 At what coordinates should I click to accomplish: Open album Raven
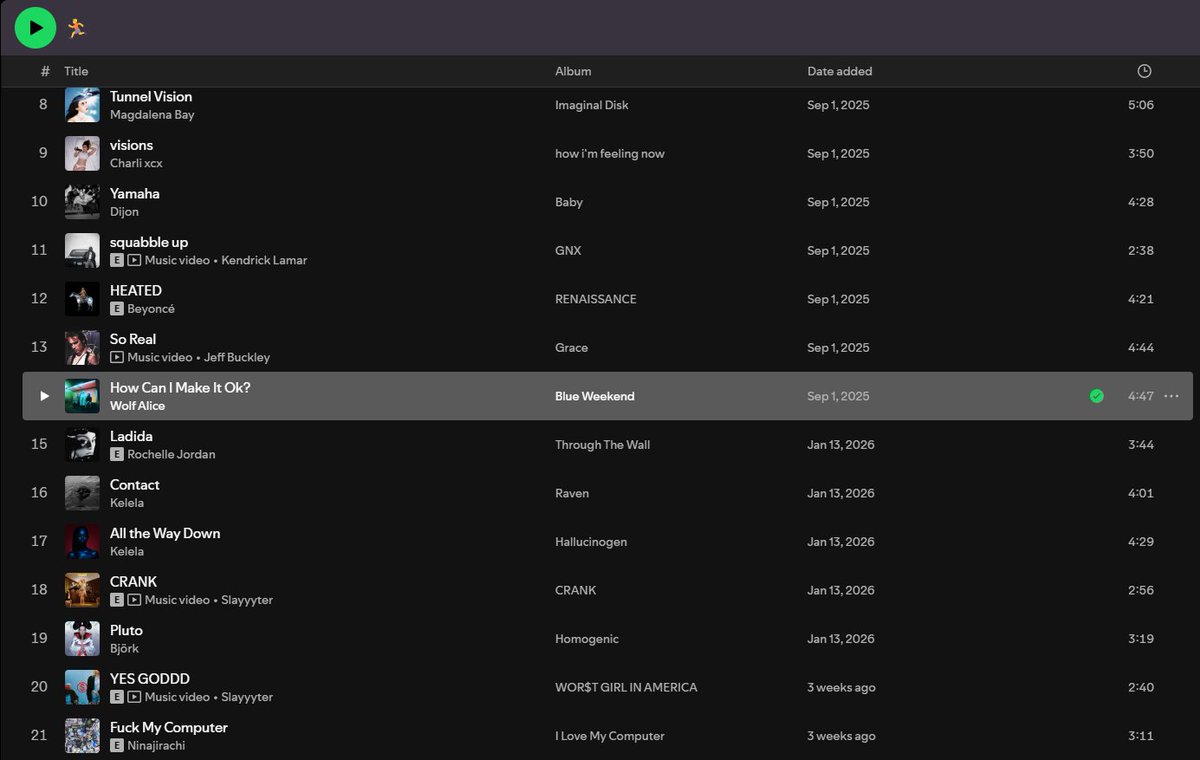(572, 493)
